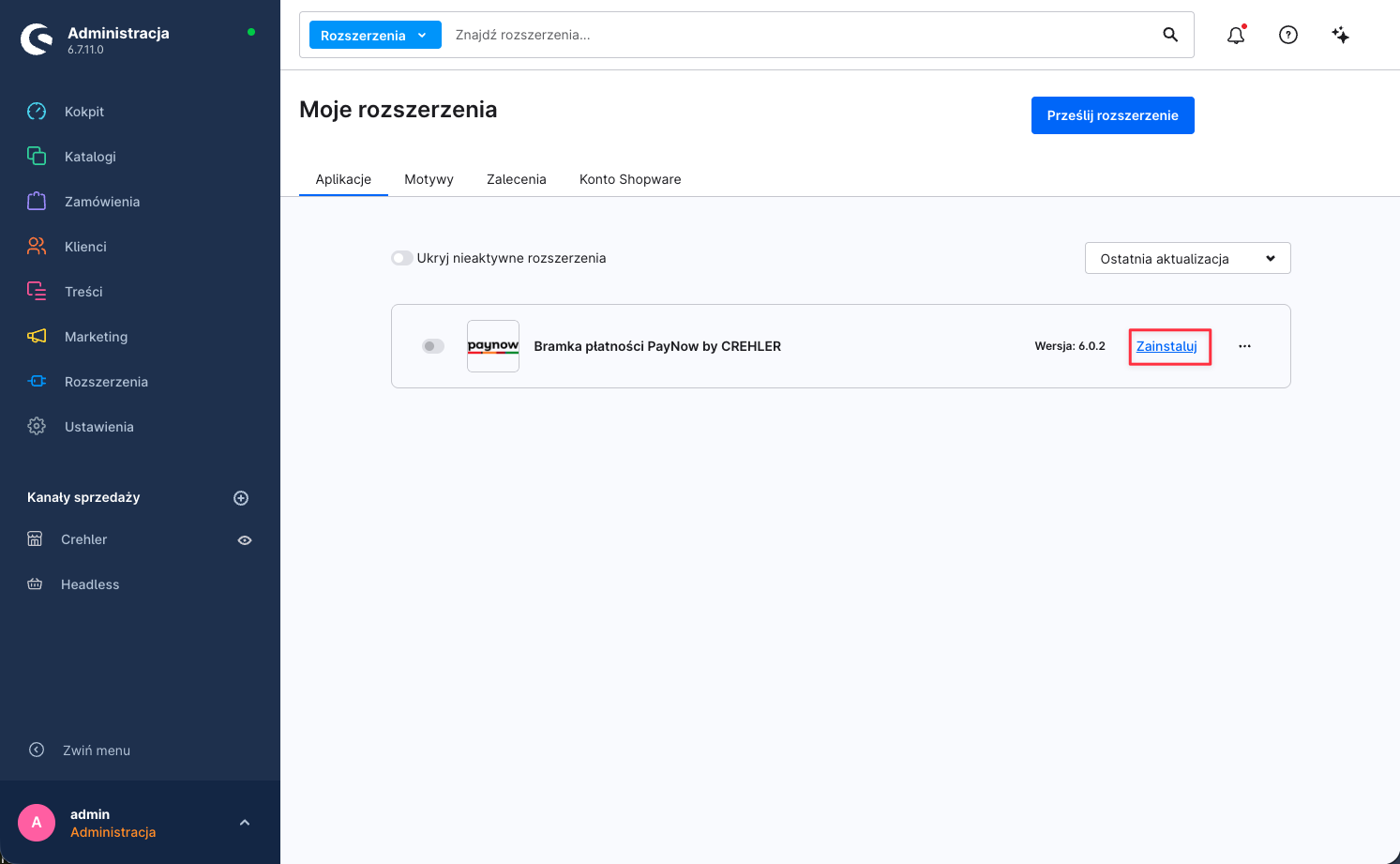Click Kanały sprzedaży heading
This screenshot has height=864, width=1400.
83,497
